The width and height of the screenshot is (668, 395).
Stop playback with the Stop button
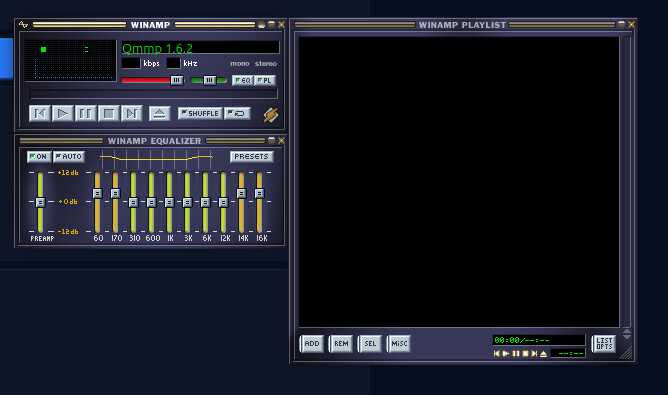pos(109,114)
